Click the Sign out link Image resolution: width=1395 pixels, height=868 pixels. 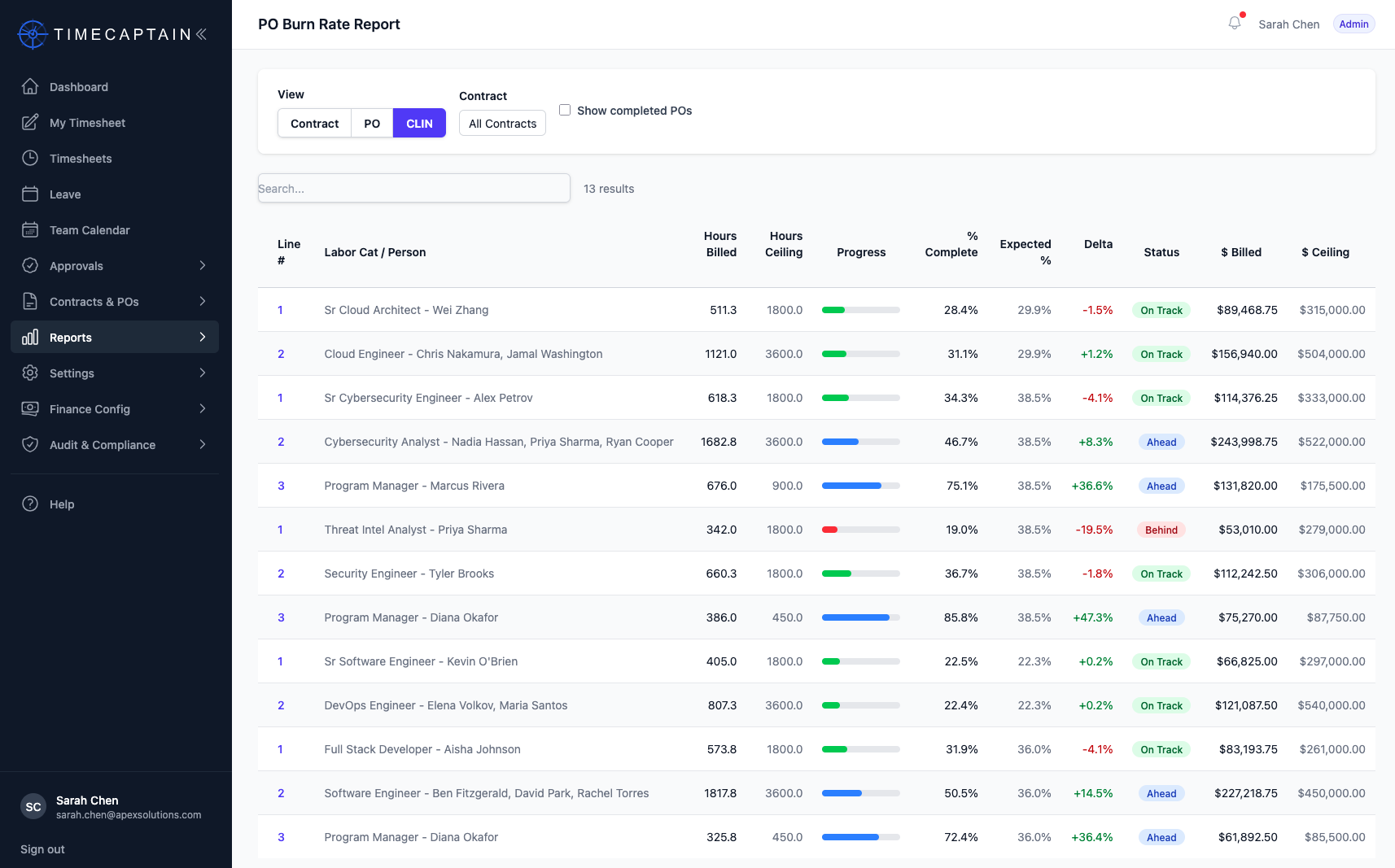tap(42, 848)
